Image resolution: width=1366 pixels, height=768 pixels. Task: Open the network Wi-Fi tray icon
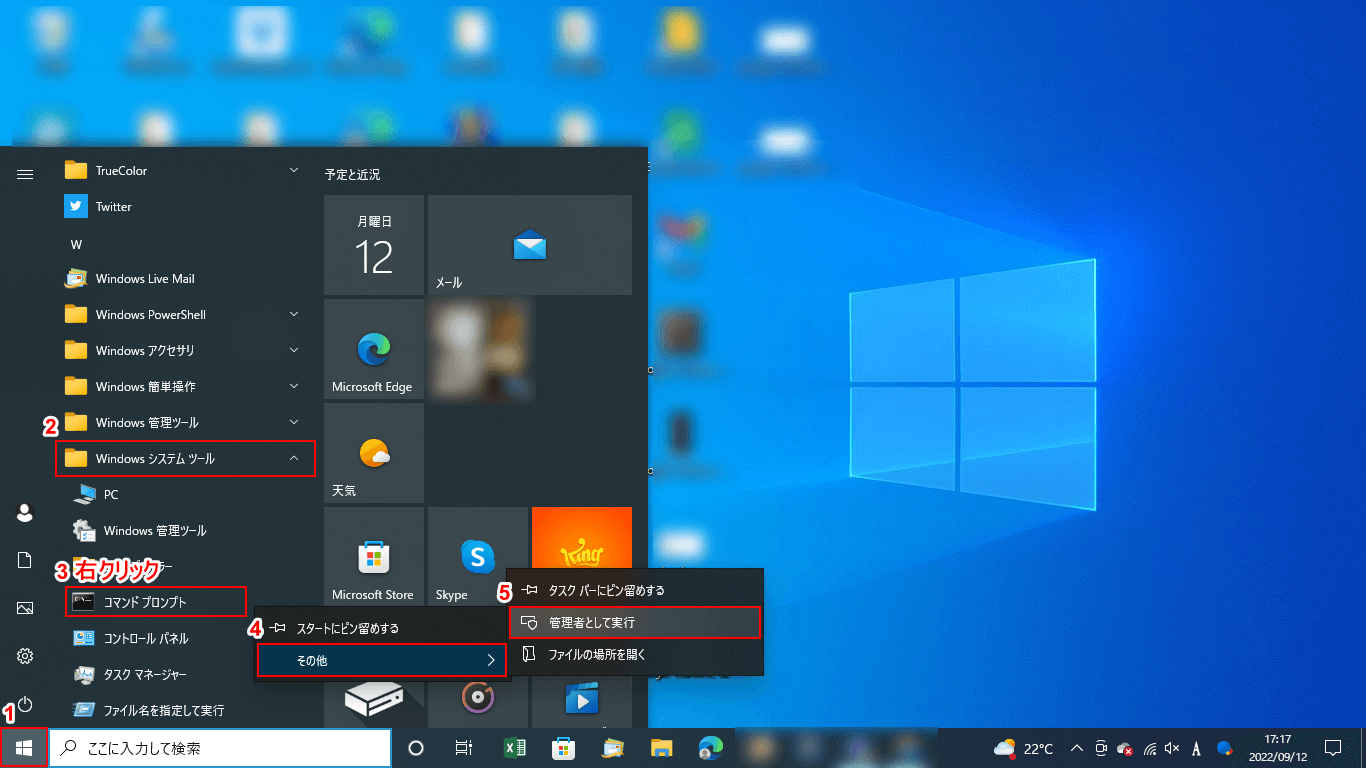[x=1150, y=748]
